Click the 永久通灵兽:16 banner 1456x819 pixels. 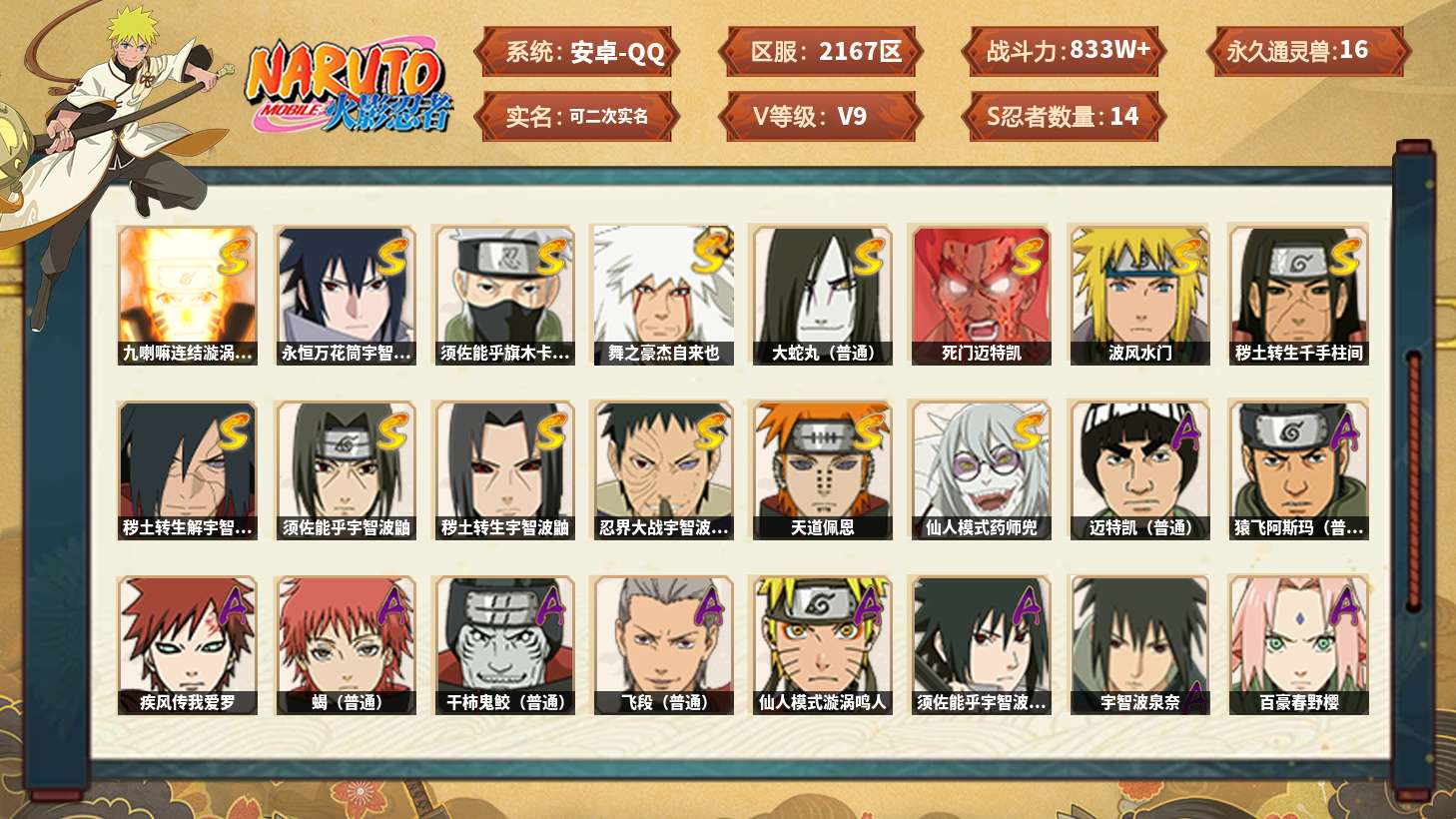(x=1307, y=51)
